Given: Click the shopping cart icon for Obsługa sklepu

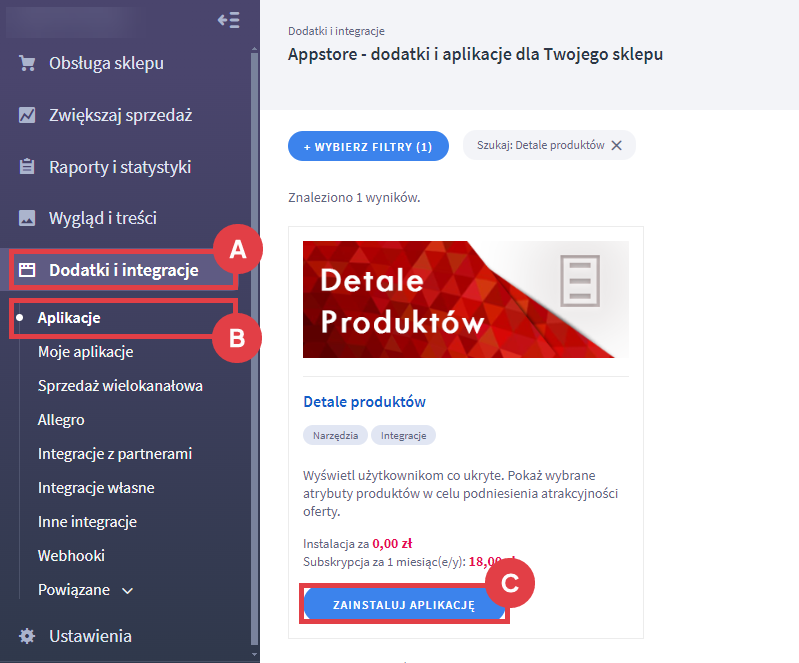Looking at the screenshot, I should pos(27,64).
